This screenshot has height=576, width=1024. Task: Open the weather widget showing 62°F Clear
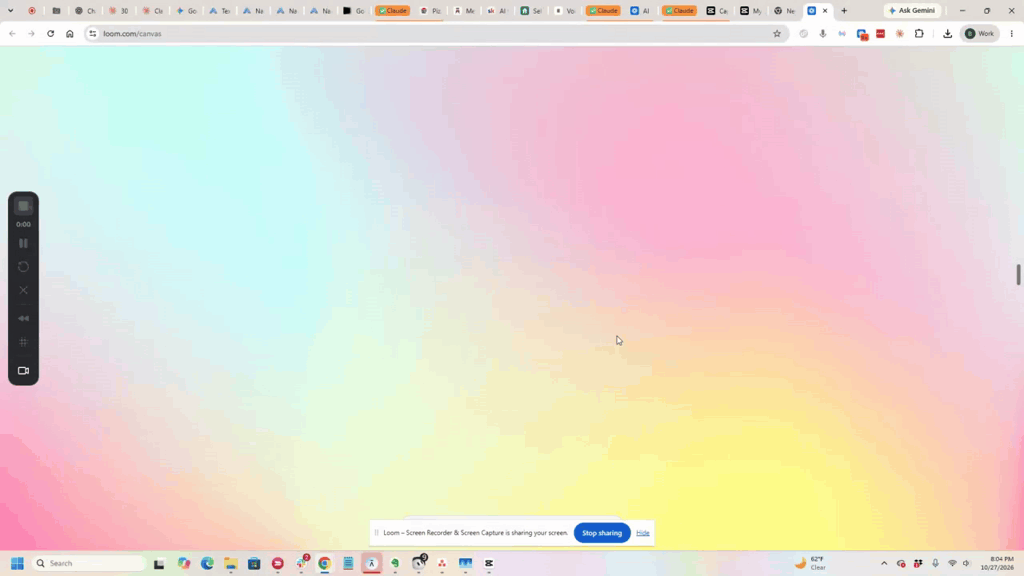point(811,563)
